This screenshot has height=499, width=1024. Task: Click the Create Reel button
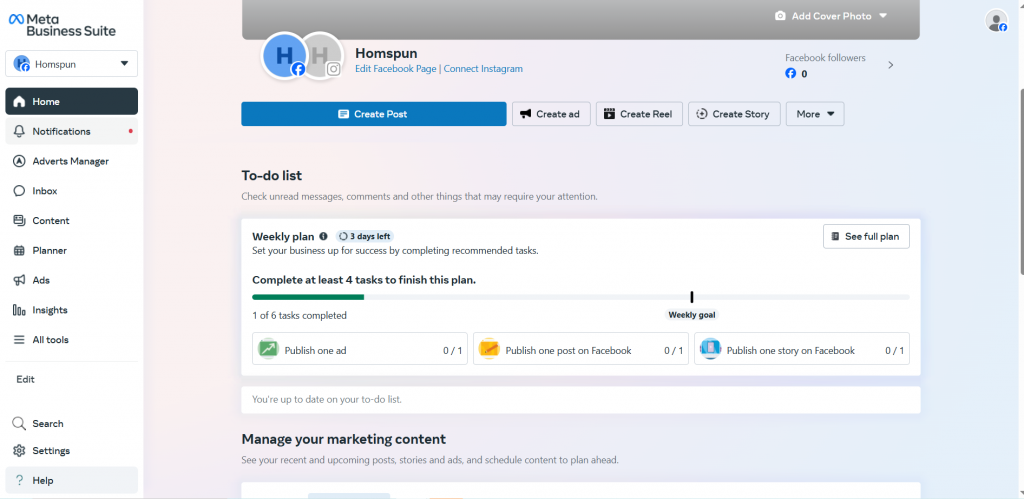tap(639, 114)
